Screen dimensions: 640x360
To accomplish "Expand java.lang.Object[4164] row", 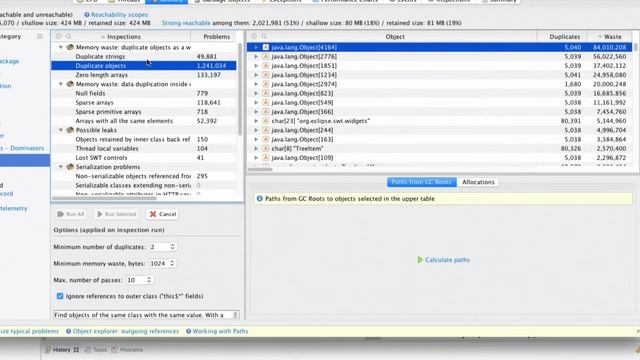I will click(256, 47).
